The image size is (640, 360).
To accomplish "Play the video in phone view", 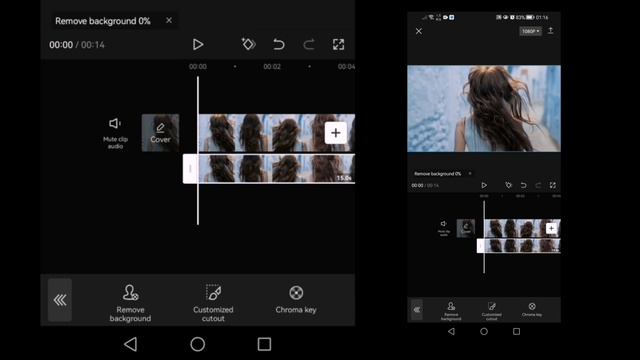I will pyautogui.click(x=484, y=185).
